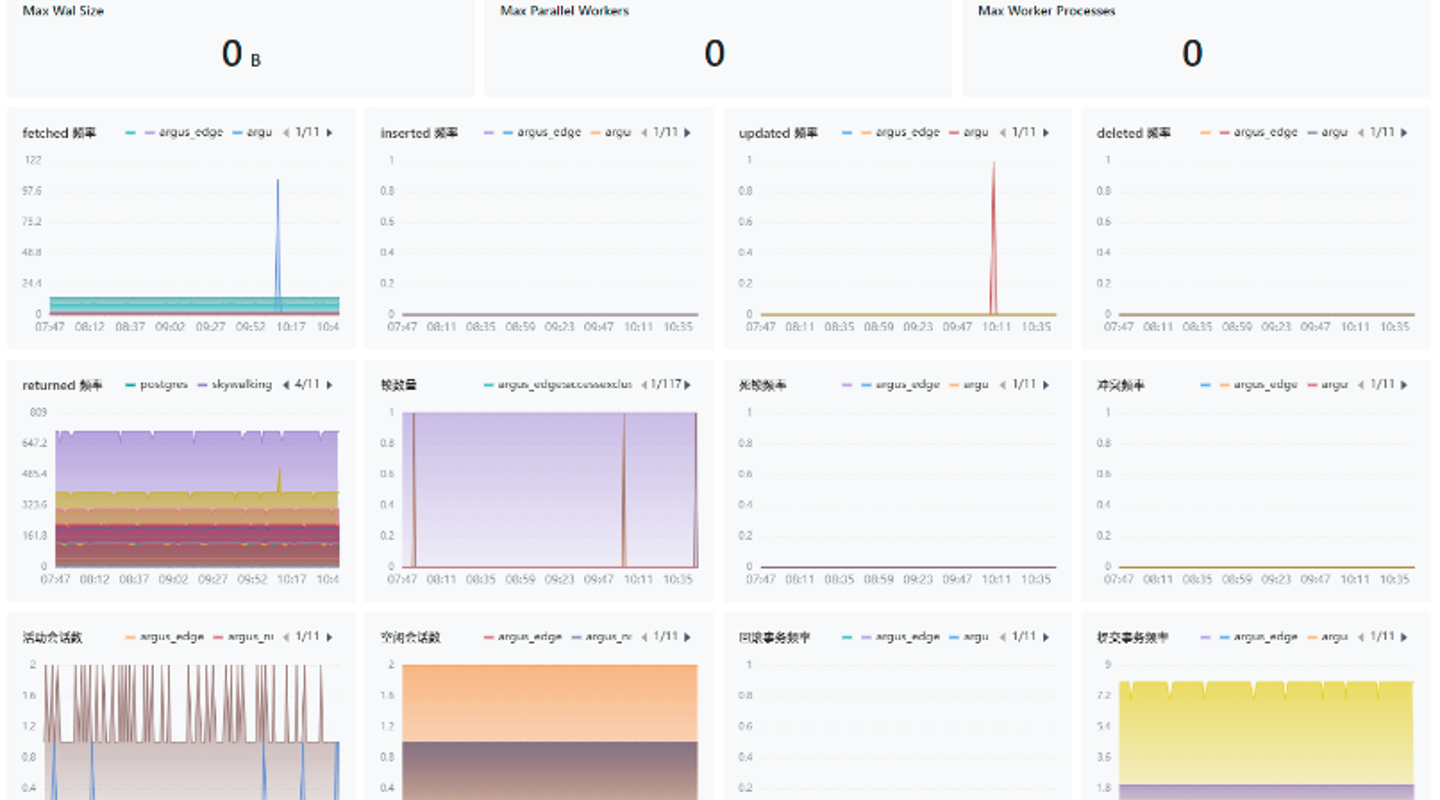
Task: Click the orange area in 空闲会话数 chart
Action: pyautogui.click(x=549, y=703)
